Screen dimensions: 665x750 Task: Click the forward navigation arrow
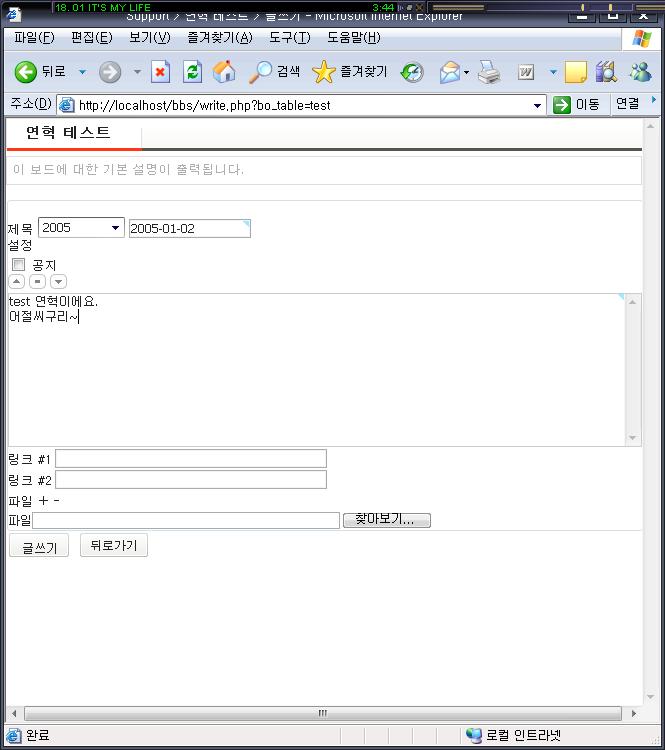[x=110, y=72]
